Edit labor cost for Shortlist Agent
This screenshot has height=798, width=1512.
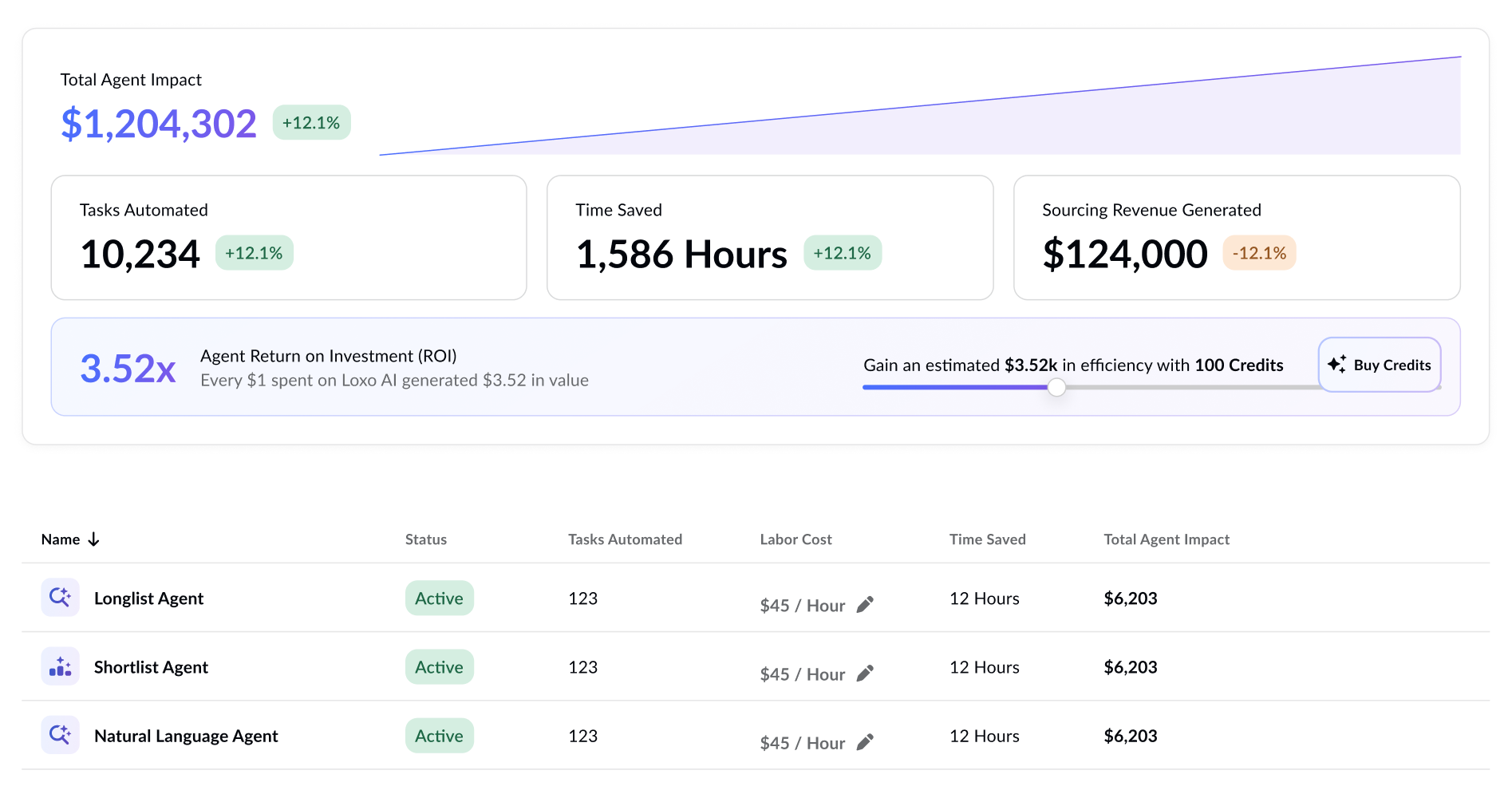click(865, 674)
